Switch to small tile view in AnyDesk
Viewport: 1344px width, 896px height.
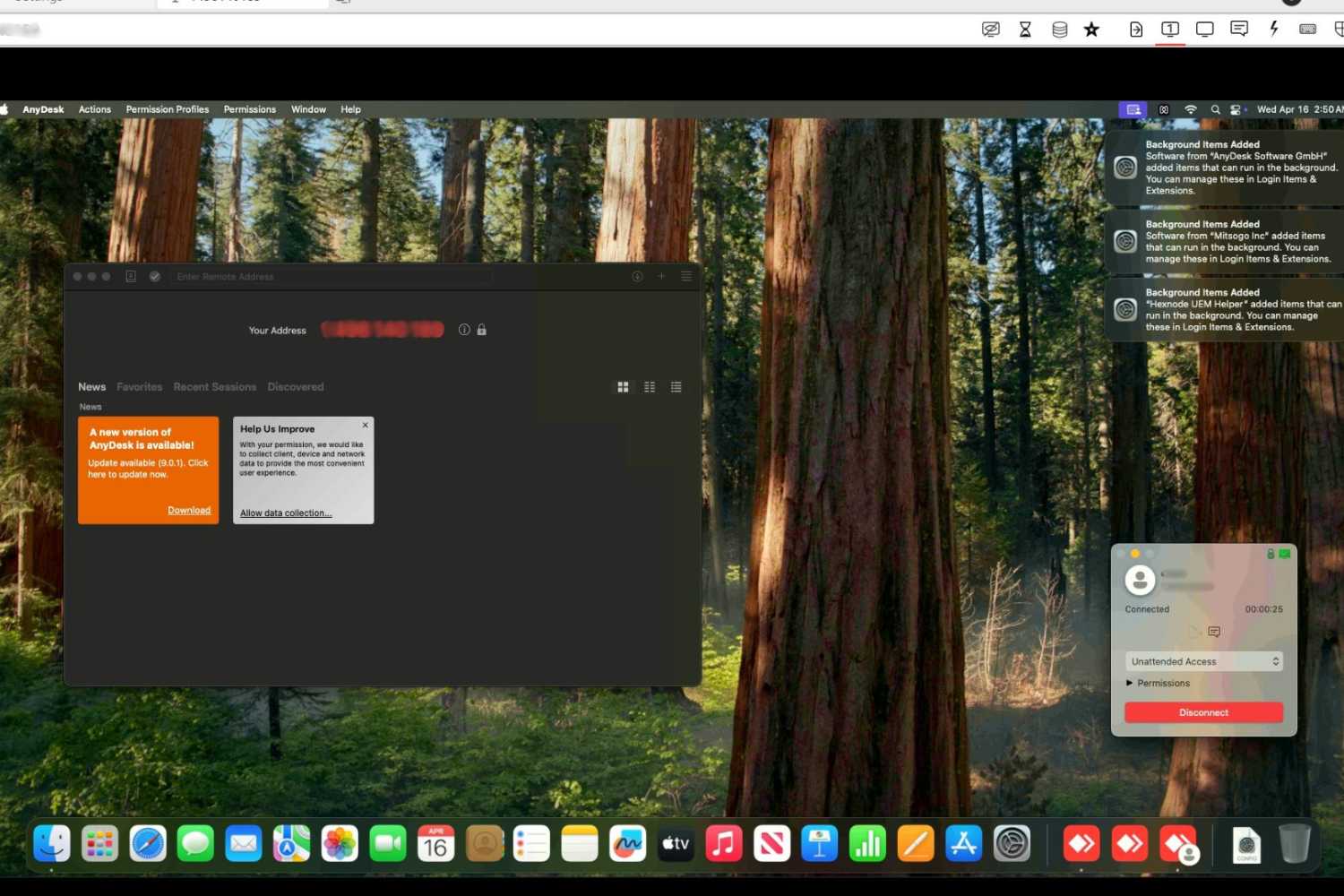point(650,387)
